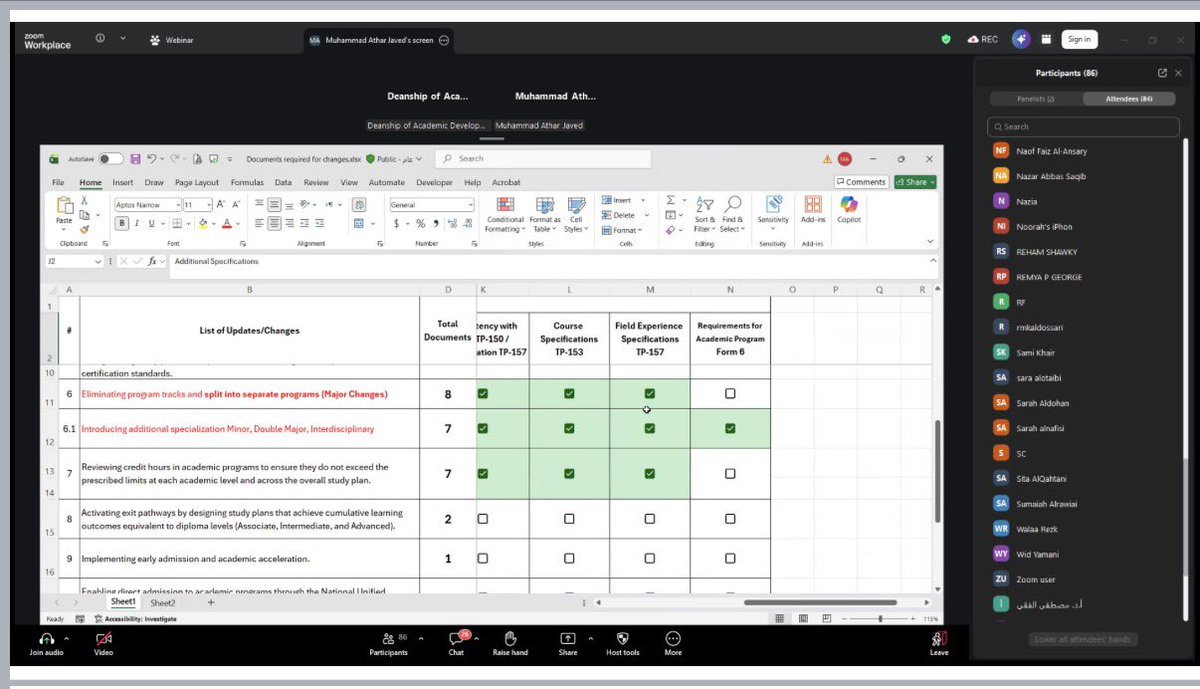Click the Underline icon
The width and height of the screenshot is (1200, 689).
151,223
